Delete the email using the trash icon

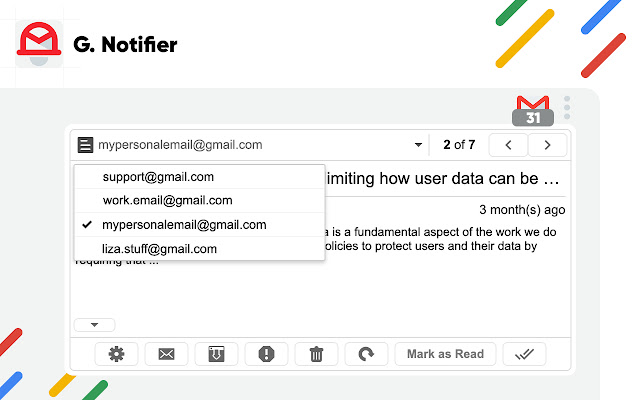pos(316,354)
